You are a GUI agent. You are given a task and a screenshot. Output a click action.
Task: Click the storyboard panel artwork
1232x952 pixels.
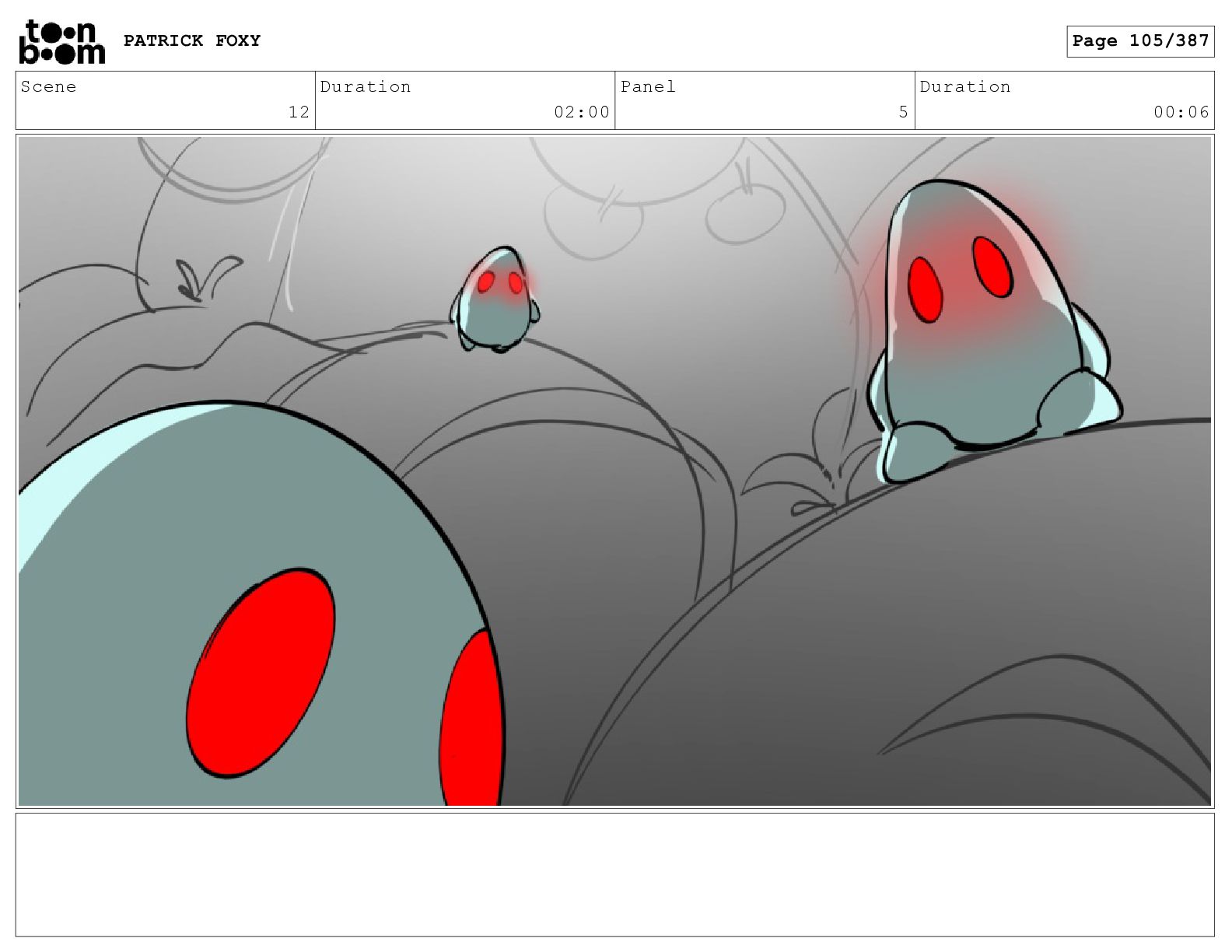(x=614, y=471)
